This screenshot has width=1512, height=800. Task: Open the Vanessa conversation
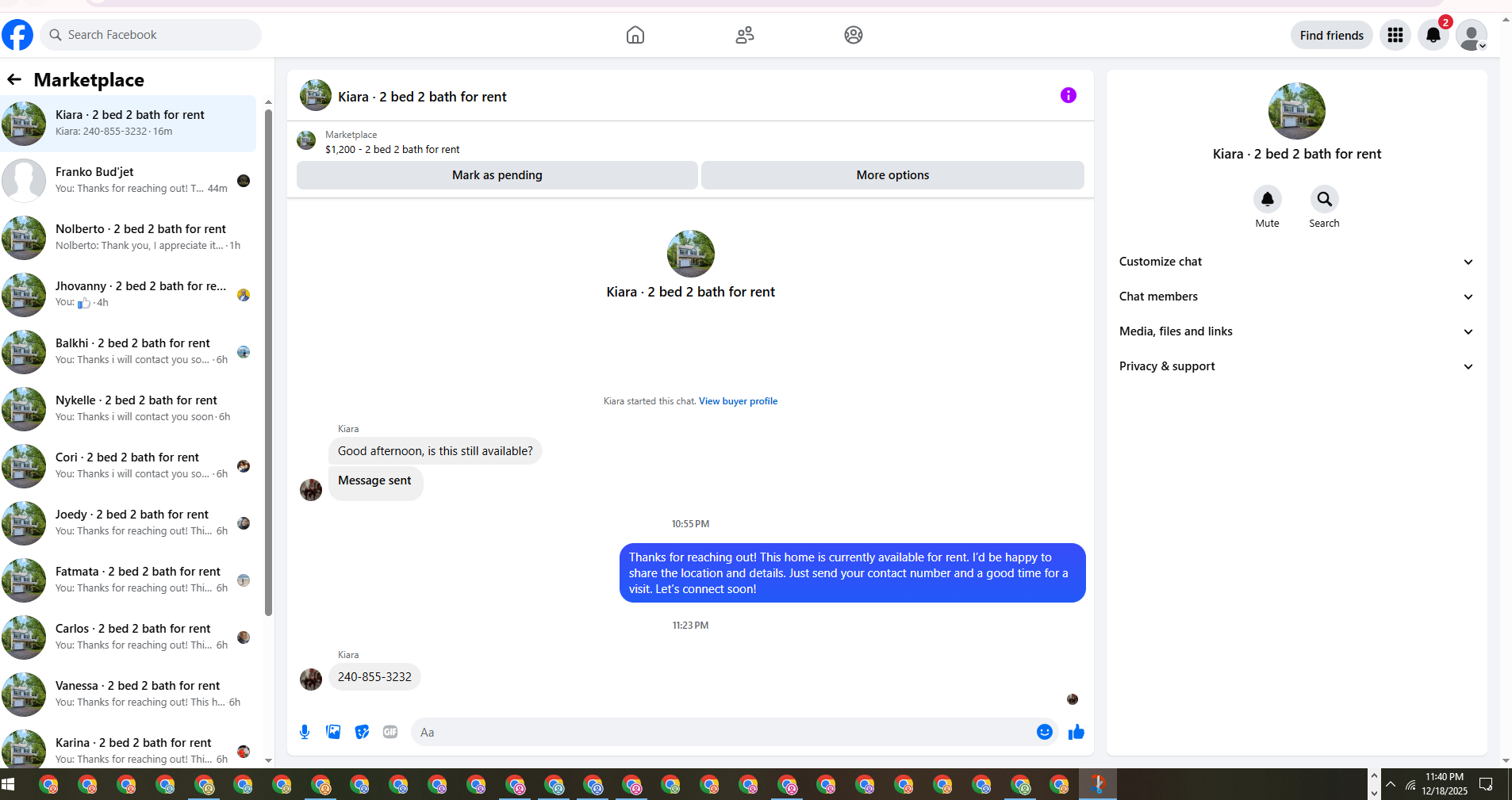coord(129,694)
